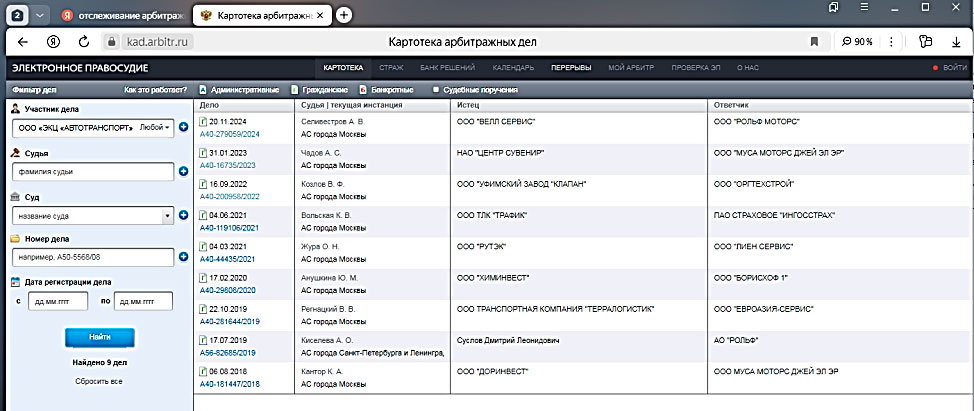Image resolution: width=974 pixels, height=411 pixels.
Task: Click Сбросить все to reset filters
Action: (x=99, y=381)
